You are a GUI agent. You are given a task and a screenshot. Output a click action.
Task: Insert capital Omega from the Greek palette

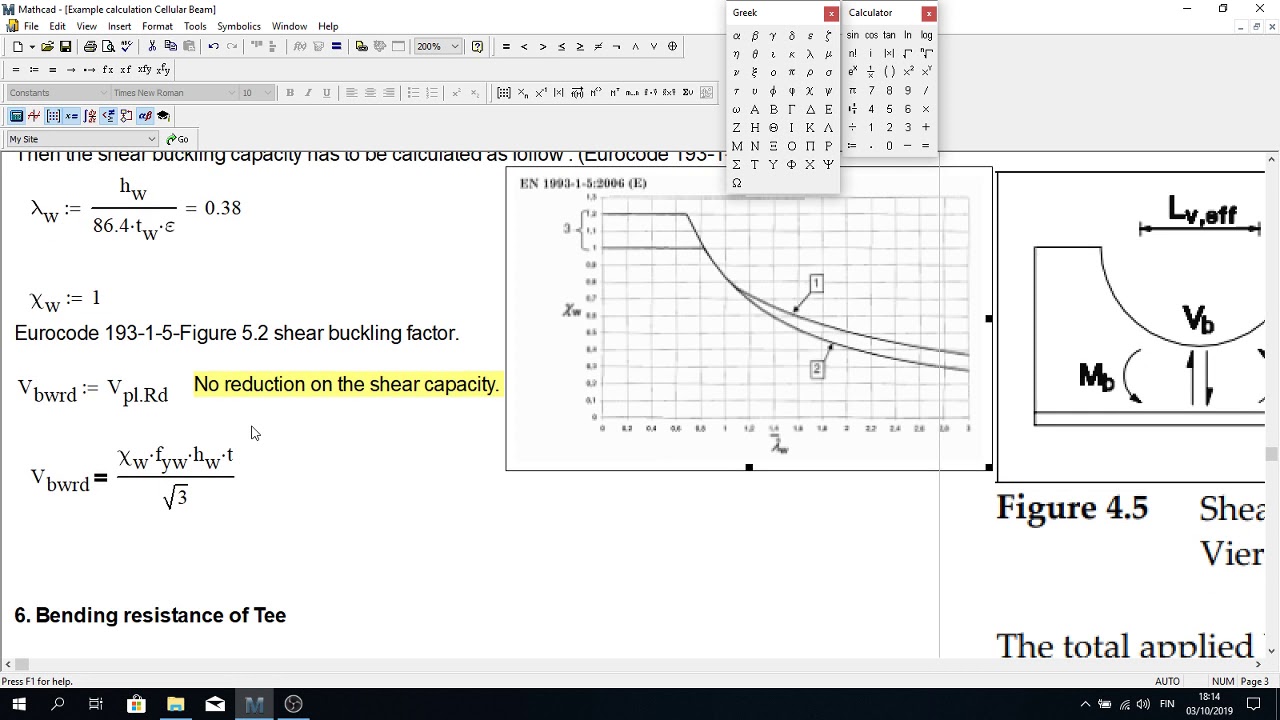736,183
